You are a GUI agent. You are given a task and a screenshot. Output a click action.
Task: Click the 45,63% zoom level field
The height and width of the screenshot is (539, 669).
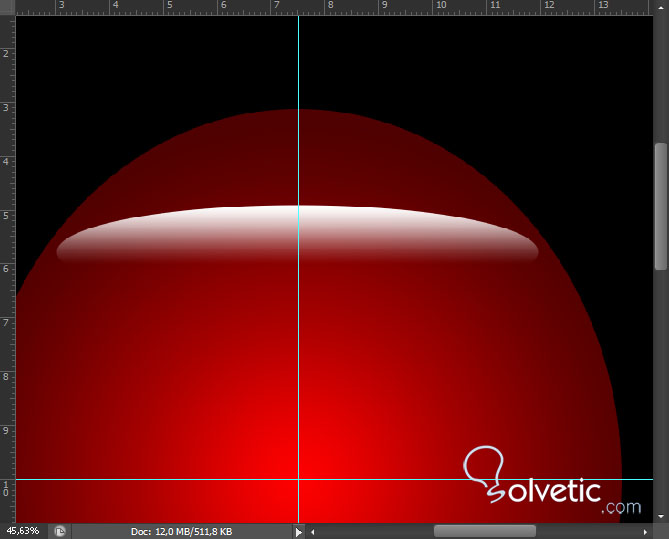pos(23,531)
